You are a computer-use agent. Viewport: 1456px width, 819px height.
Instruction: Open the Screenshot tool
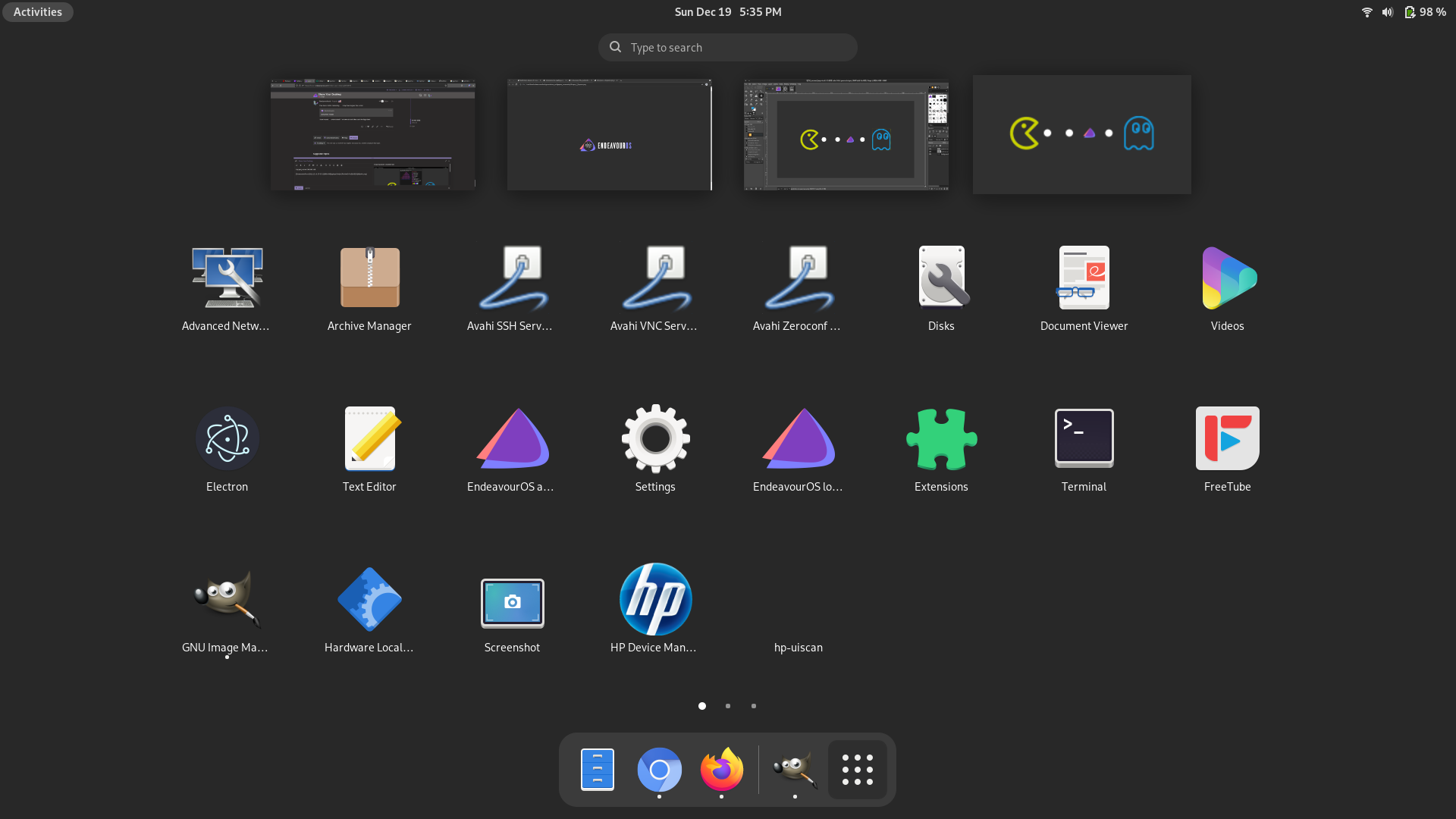(512, 603)
